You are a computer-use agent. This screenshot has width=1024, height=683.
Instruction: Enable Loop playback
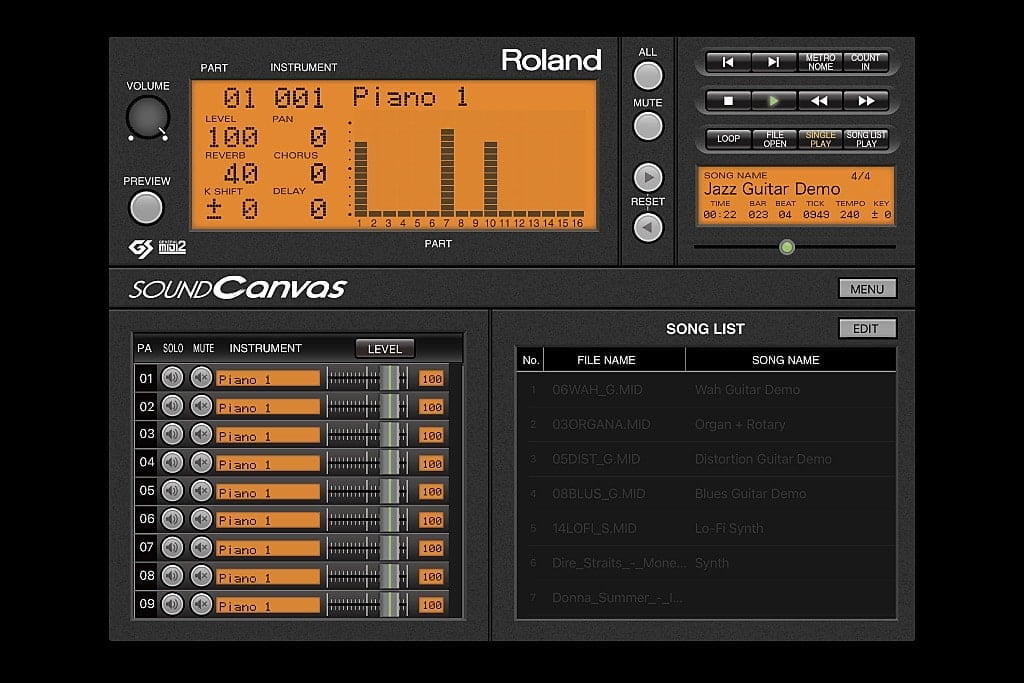coord(728,139)
